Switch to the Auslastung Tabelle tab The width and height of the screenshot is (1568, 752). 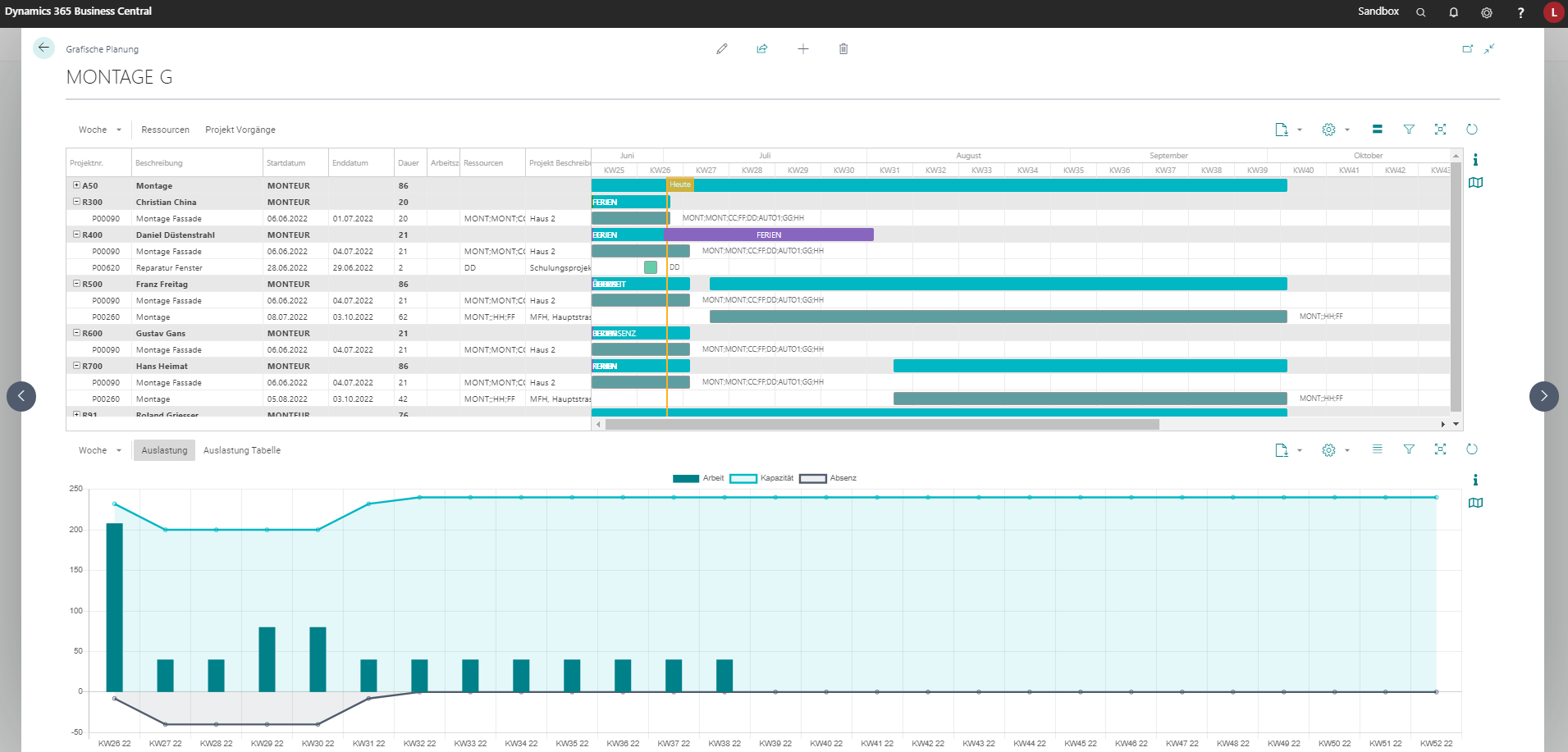coord(242,450)
